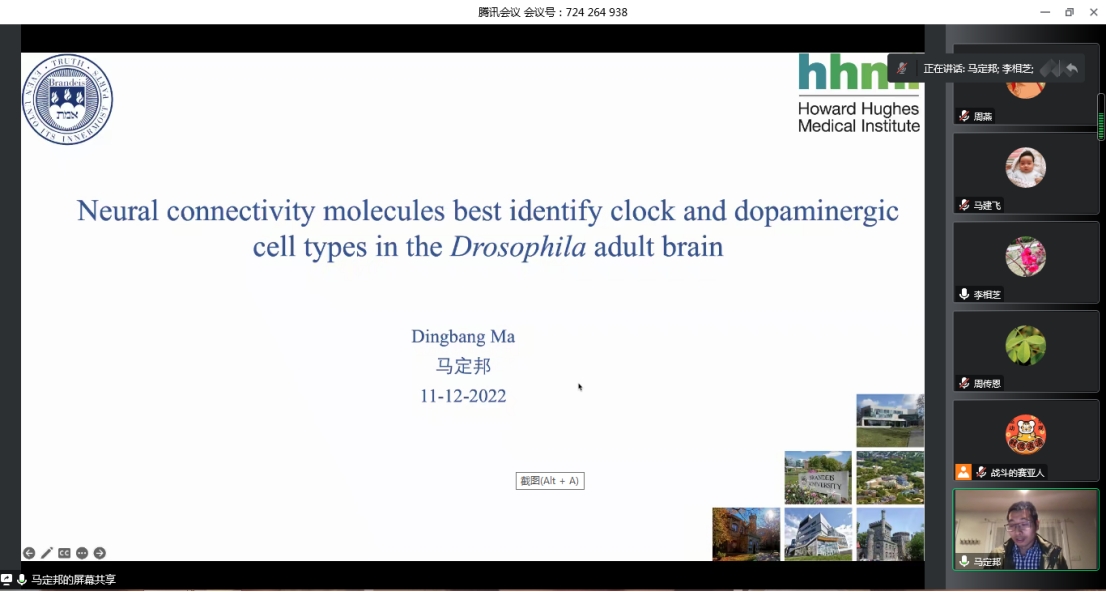Viewport: 1107px width, 592px height.
Task: Click the castle building photo on slide
Action: [890, 534]
